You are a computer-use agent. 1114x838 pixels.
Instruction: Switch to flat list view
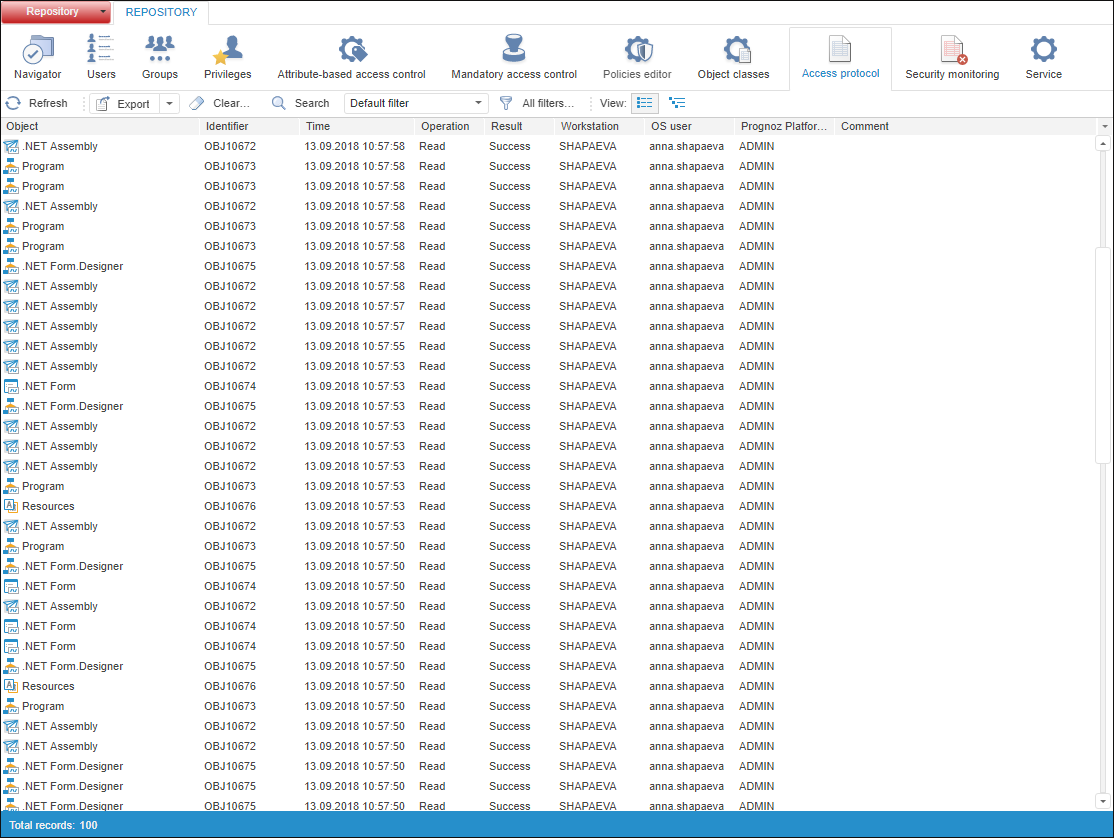tap(645, 103)
